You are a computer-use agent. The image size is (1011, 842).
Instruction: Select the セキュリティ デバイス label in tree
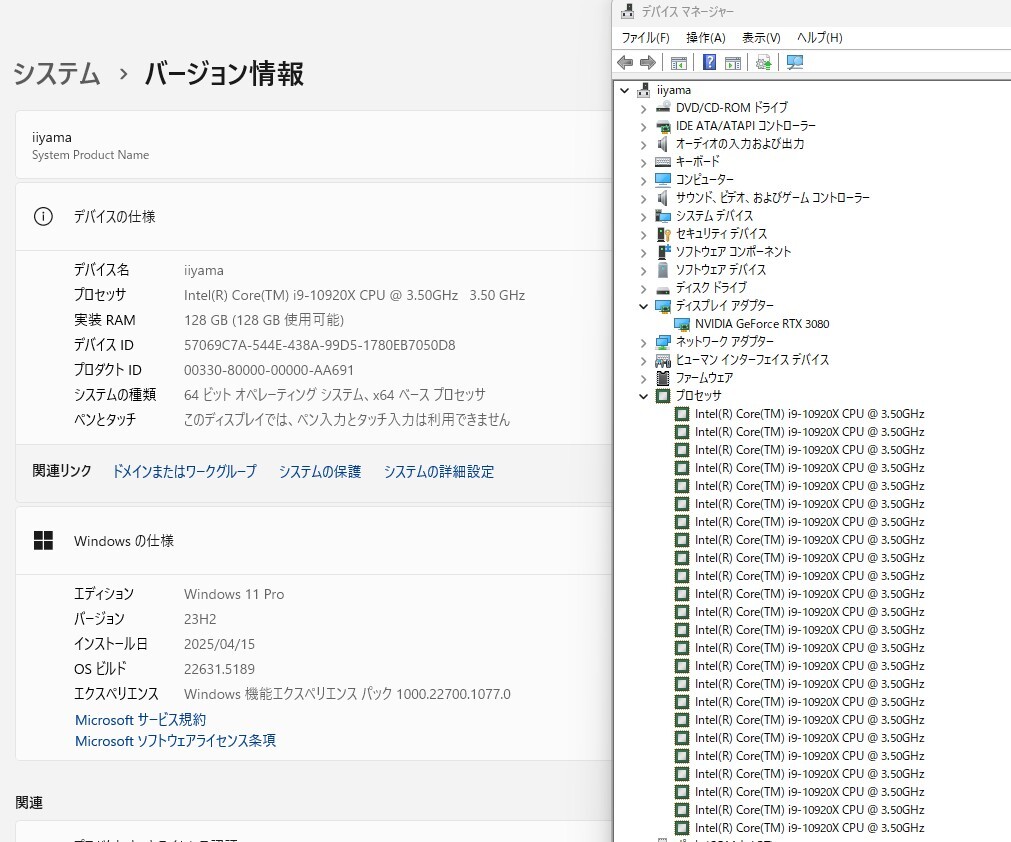tap(721, 233)
